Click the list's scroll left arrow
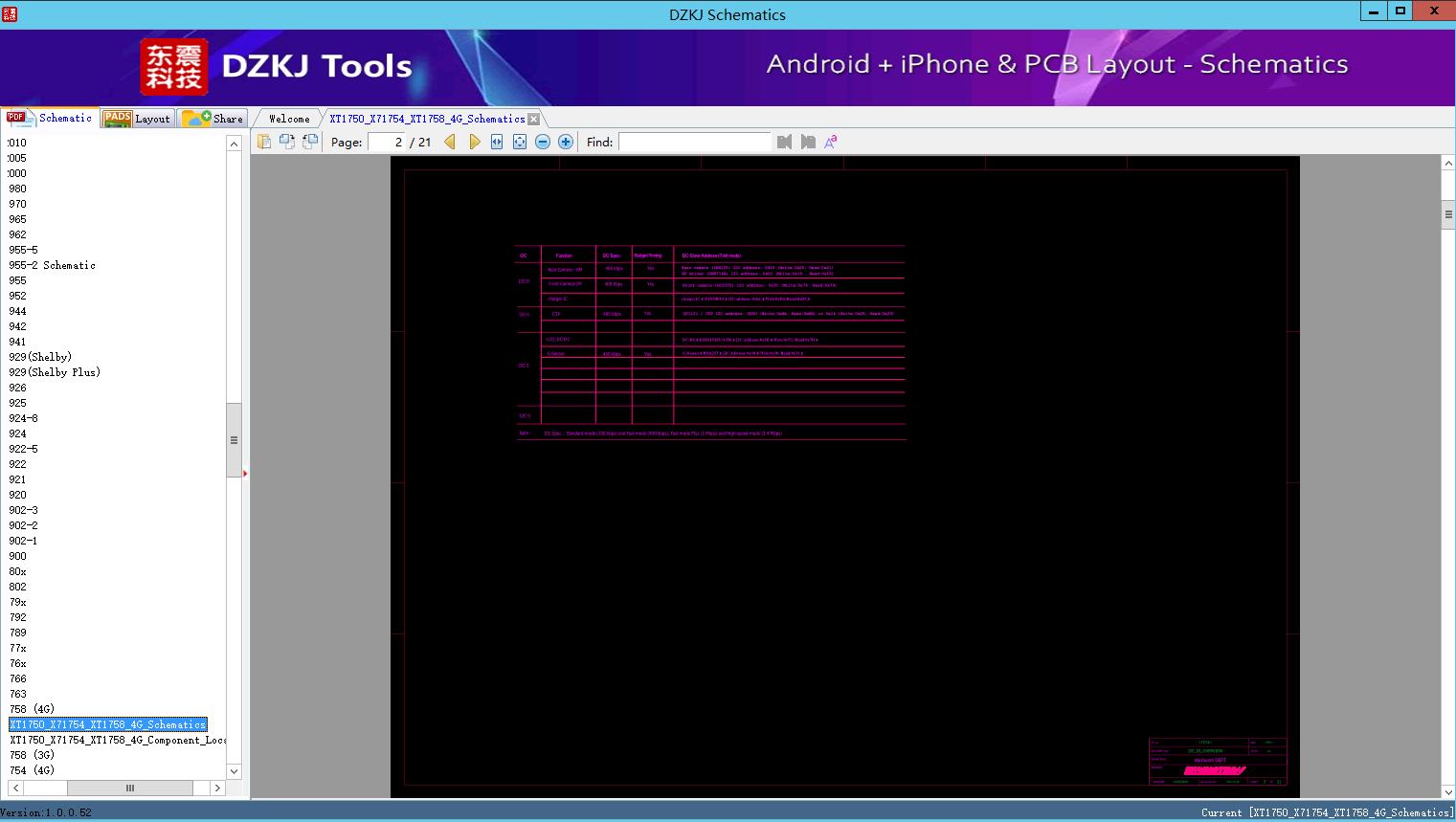1456x822 pixels. pos(15,788)
